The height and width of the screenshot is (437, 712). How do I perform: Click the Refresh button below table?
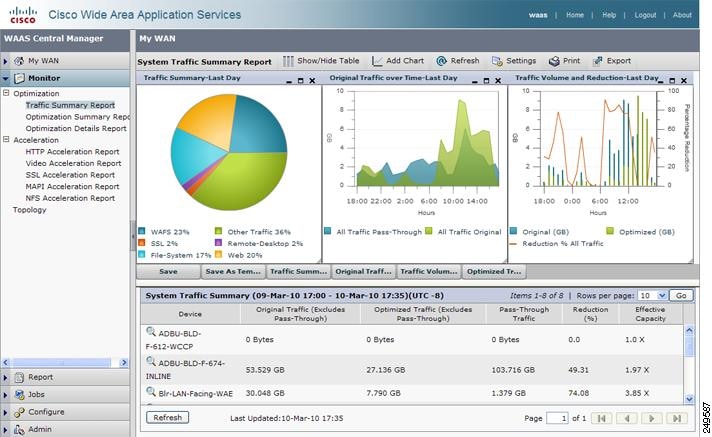tap(168, 417)
